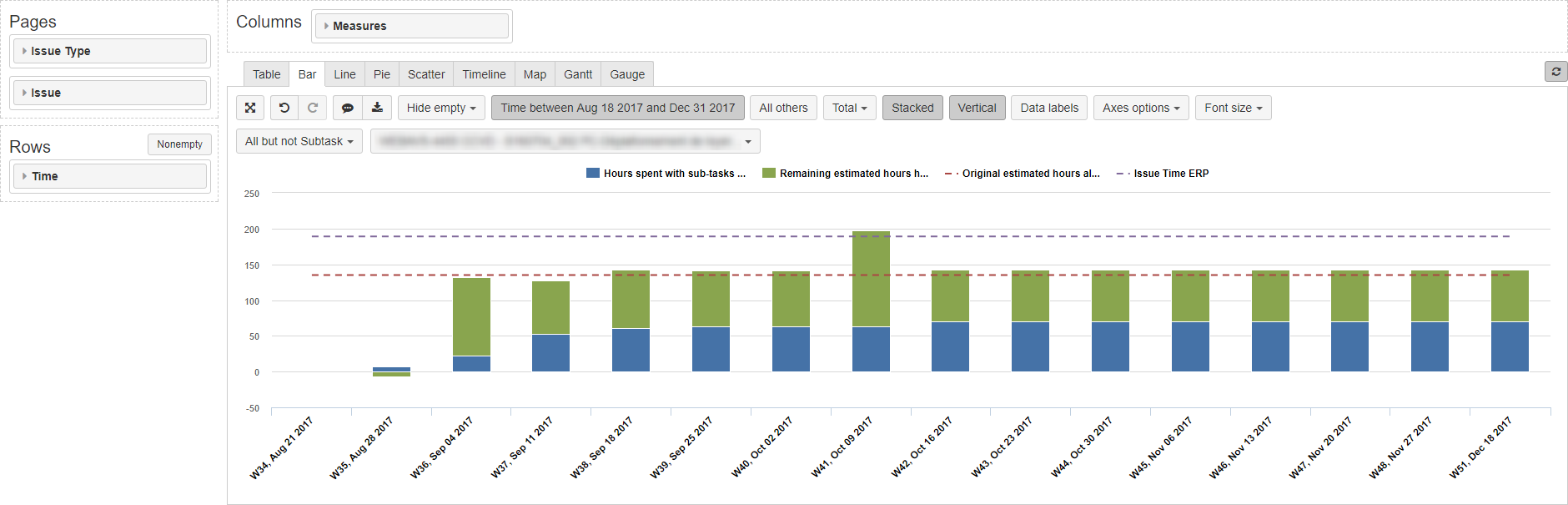Toggle the Time between Aug 18 2017 filter
The width and height of the screenshot is (1568, 505).
(x=618, y=108)
